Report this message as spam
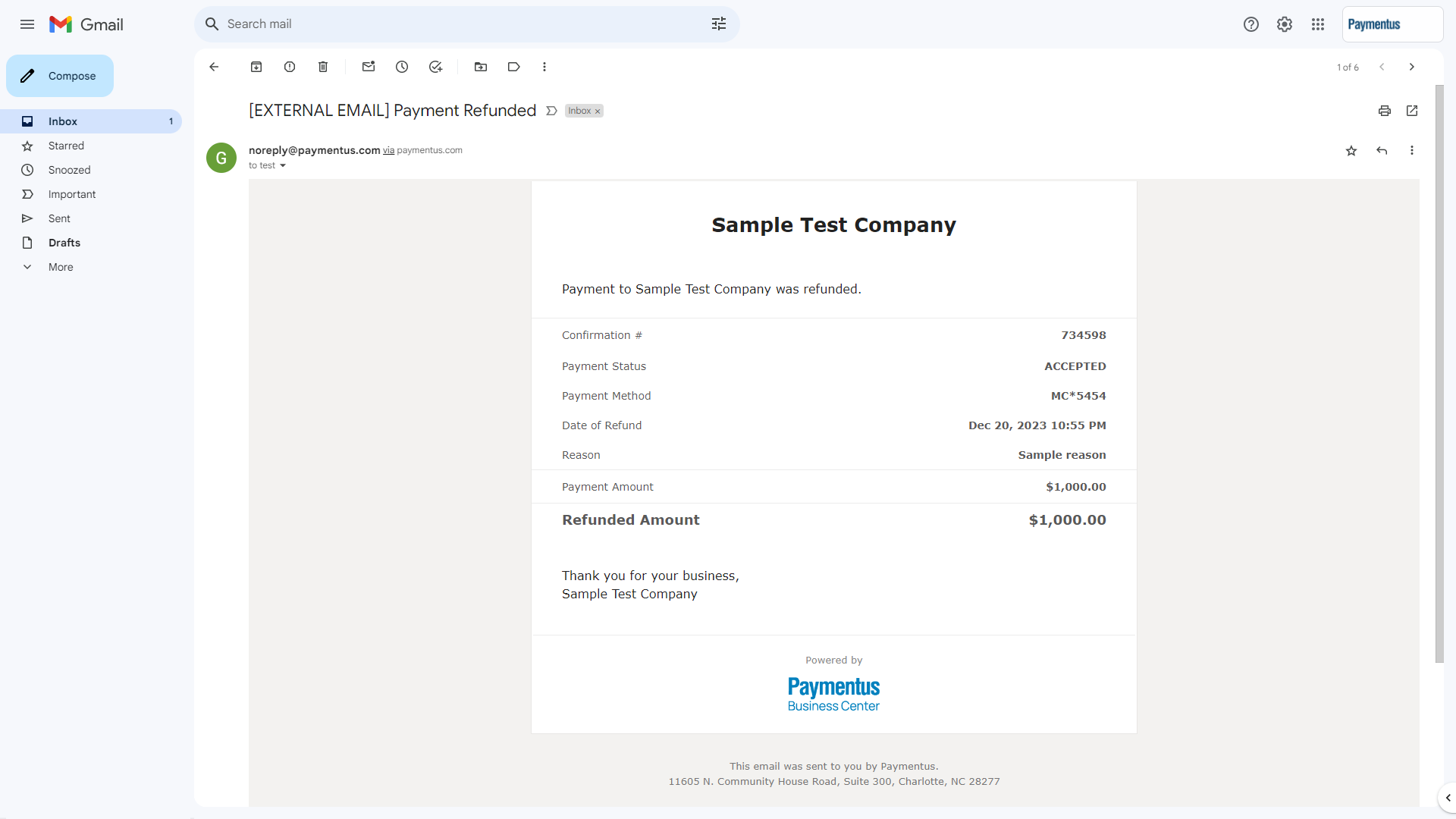Screen dimensions: 1456x819 (x=290, y=67)
